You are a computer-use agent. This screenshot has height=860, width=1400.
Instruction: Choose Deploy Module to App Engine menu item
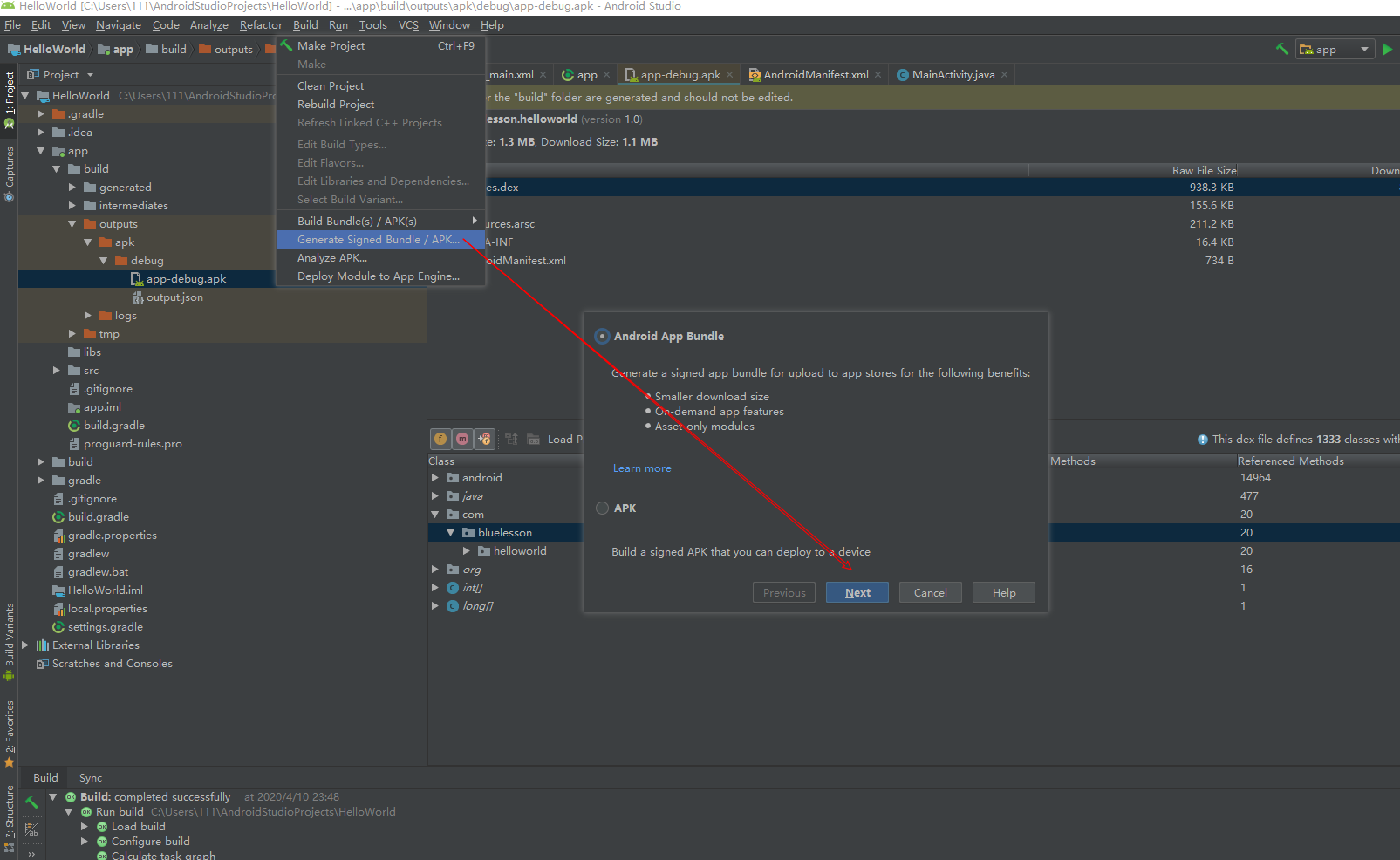(380, 276)
